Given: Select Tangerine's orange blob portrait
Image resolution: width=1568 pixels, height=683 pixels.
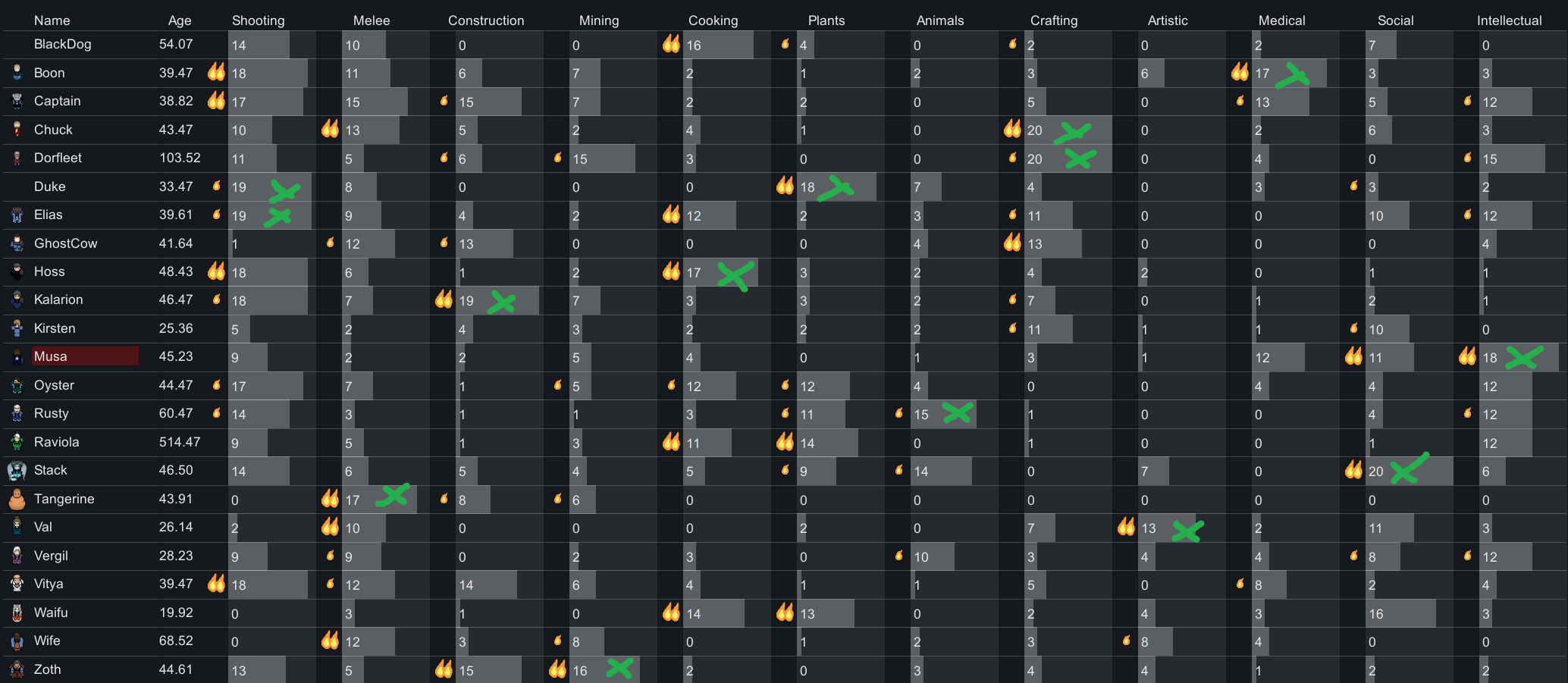Looking at the screenshot, I should pos(17,499).
